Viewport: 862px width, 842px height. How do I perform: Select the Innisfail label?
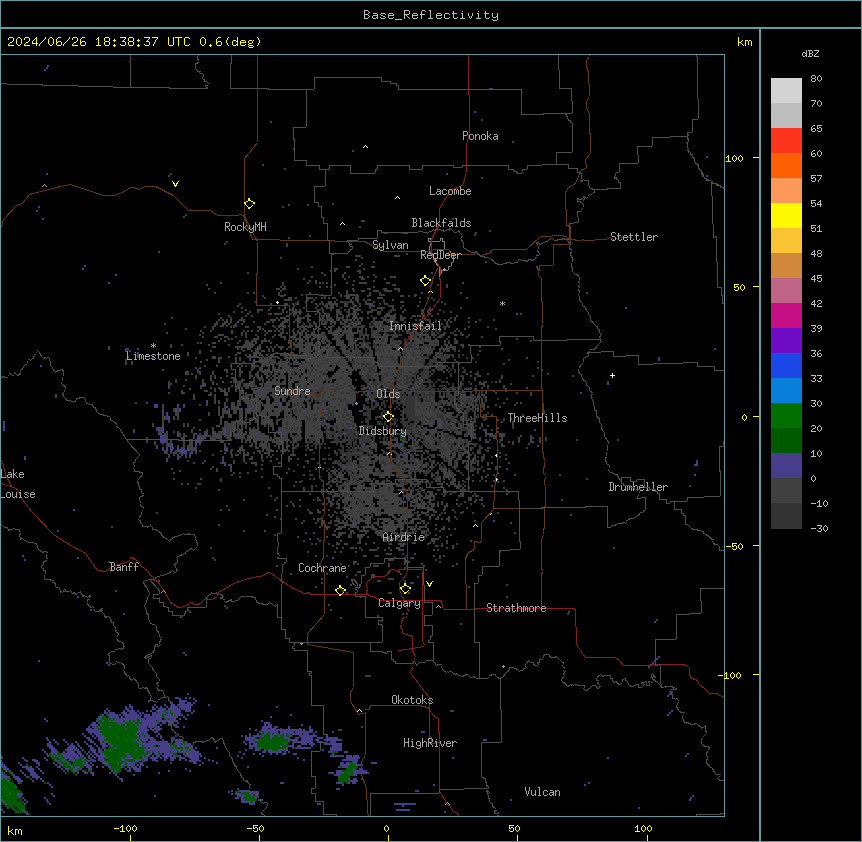[x=415, y=326]
